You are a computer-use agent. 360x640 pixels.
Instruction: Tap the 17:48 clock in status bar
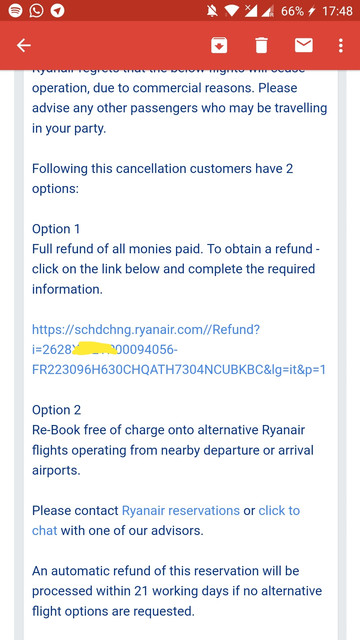coord(337,11)
